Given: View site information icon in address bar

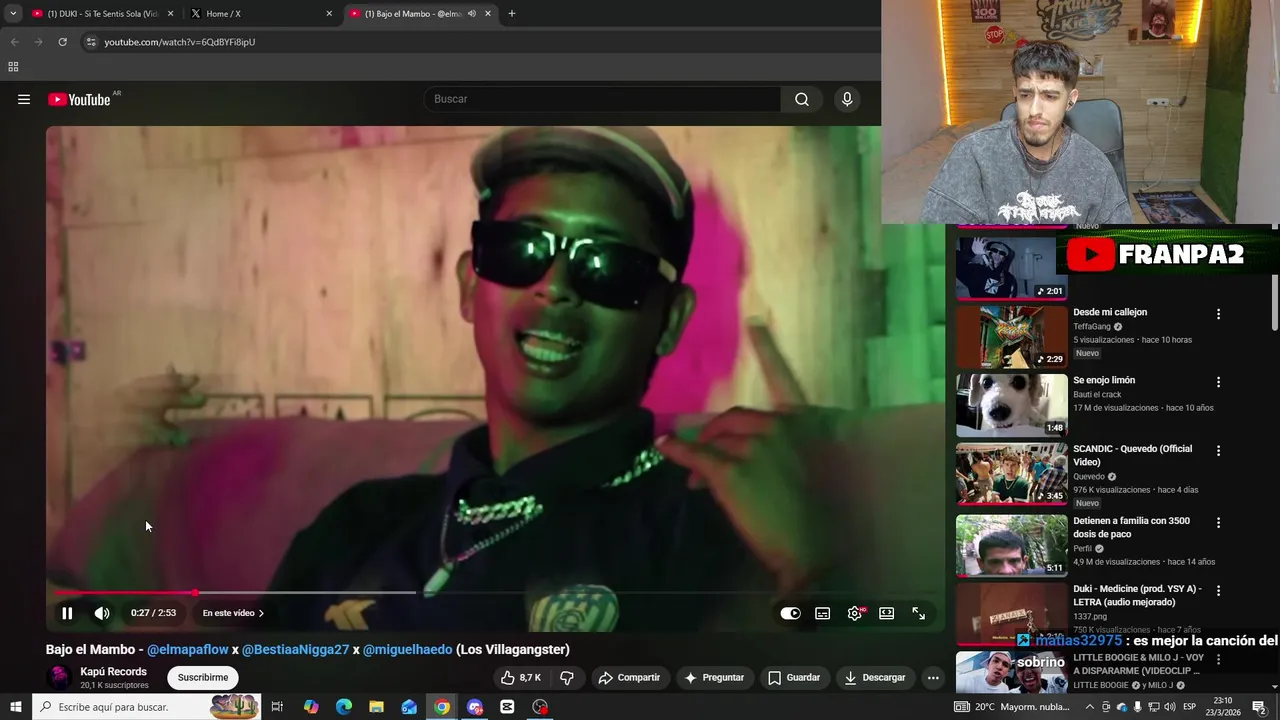Looking at the screenshot, I should tap(90, 42).
